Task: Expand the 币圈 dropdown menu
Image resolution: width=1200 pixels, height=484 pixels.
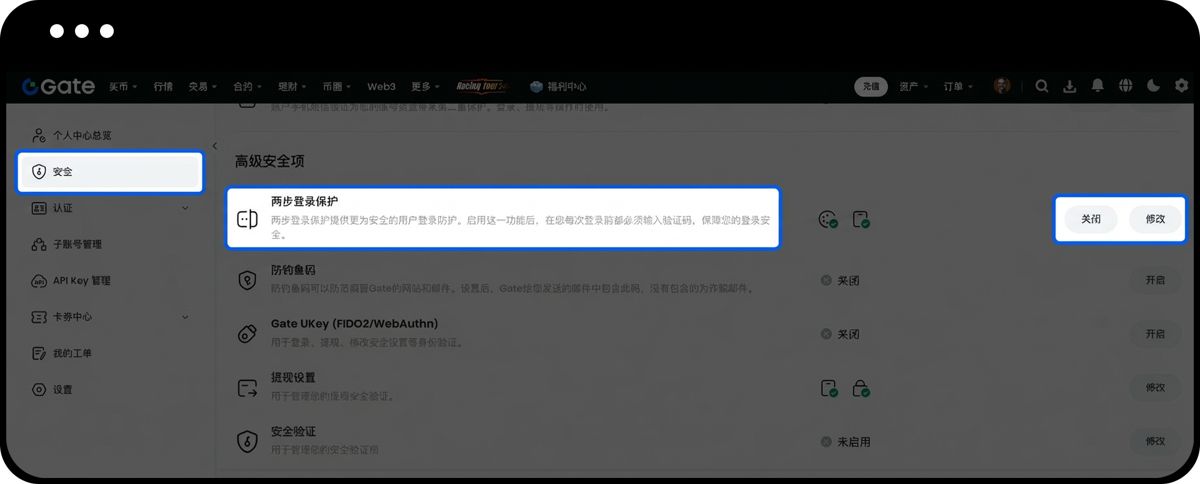Action: click(x=338, y=86)
